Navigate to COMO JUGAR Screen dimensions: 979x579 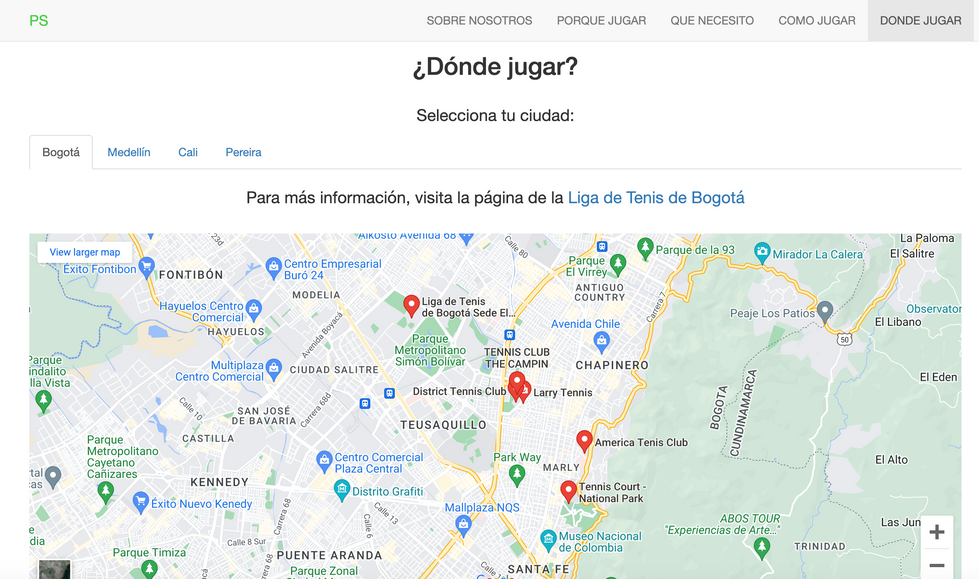[x=817, y=21]
